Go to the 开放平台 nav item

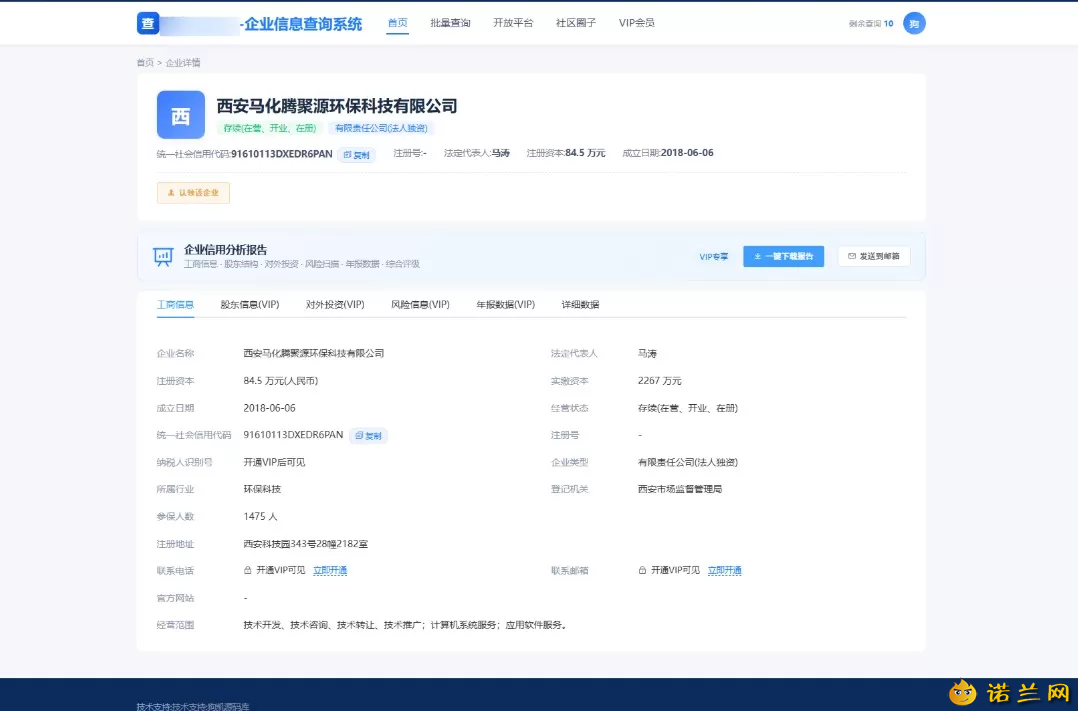pos(513,23)
